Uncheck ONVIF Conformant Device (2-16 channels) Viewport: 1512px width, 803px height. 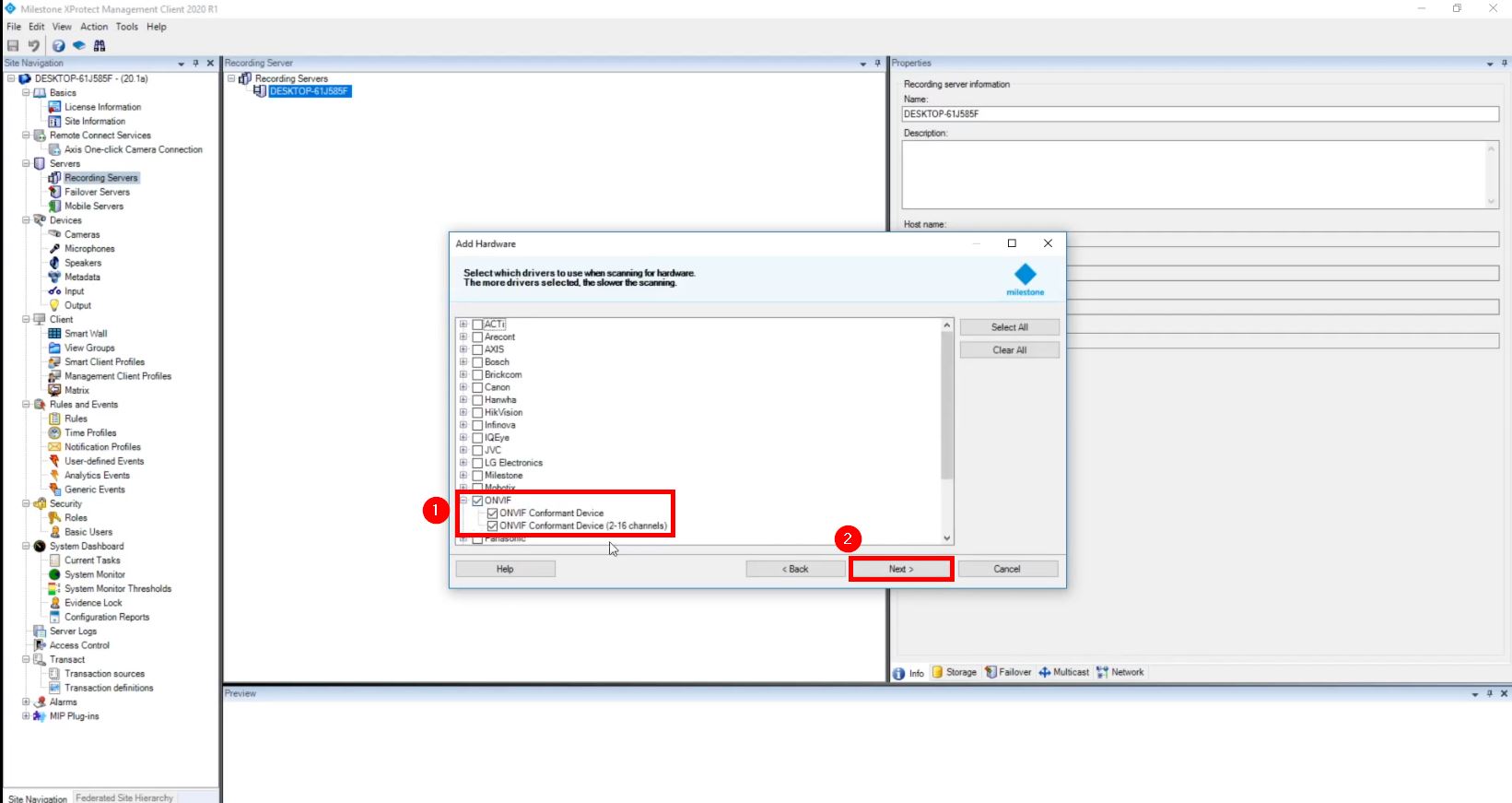493,525
